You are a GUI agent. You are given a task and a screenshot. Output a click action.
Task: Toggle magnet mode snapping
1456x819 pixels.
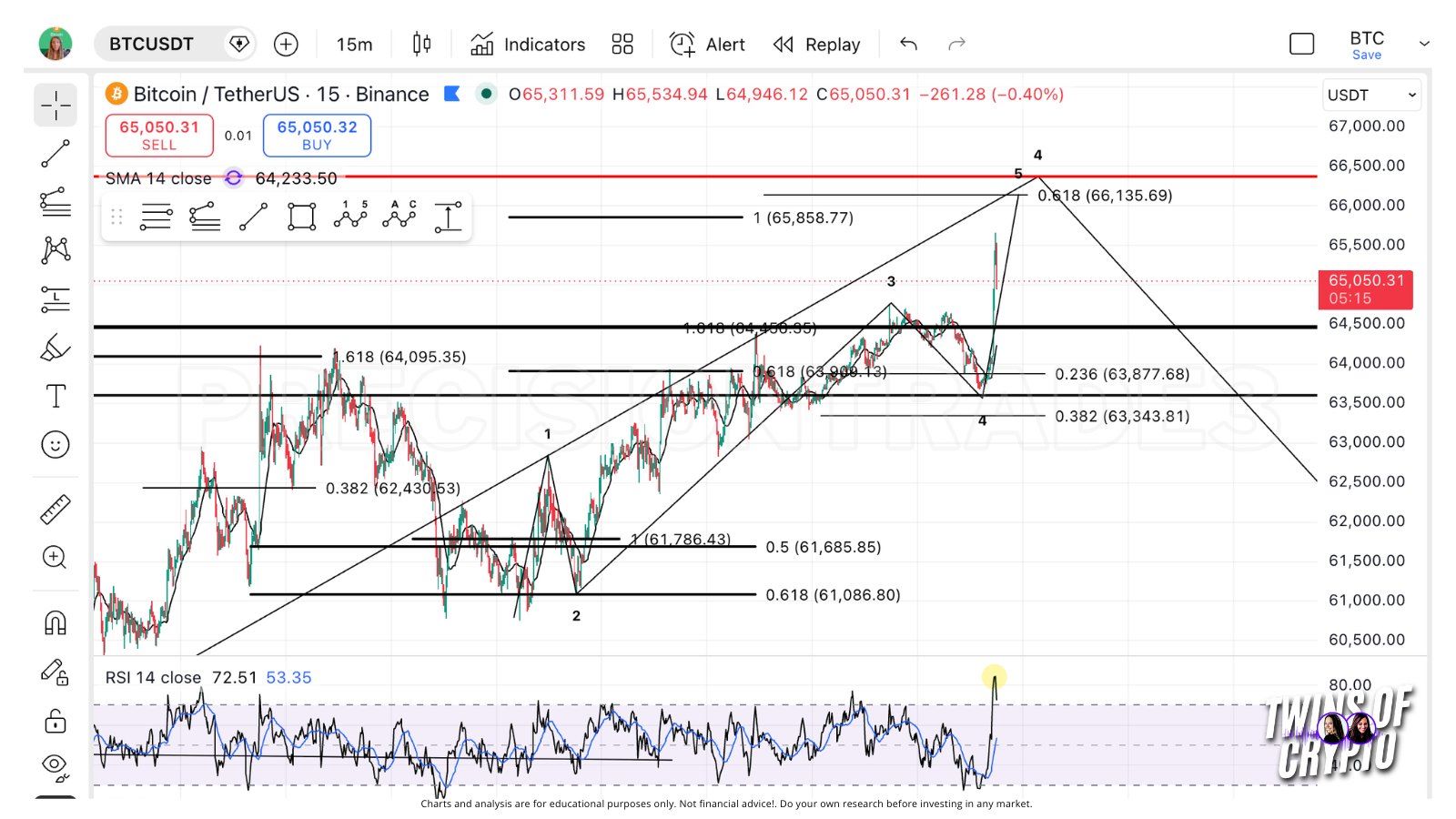tap(56, 622)
